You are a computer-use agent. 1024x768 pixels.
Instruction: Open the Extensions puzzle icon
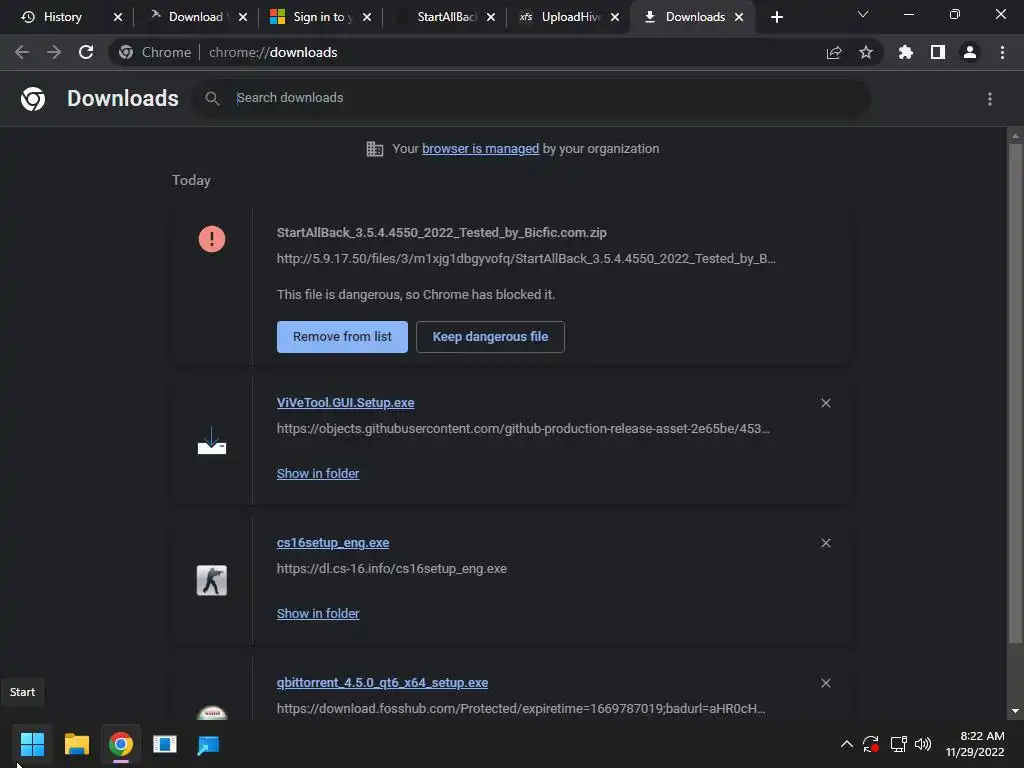point(906,52)
